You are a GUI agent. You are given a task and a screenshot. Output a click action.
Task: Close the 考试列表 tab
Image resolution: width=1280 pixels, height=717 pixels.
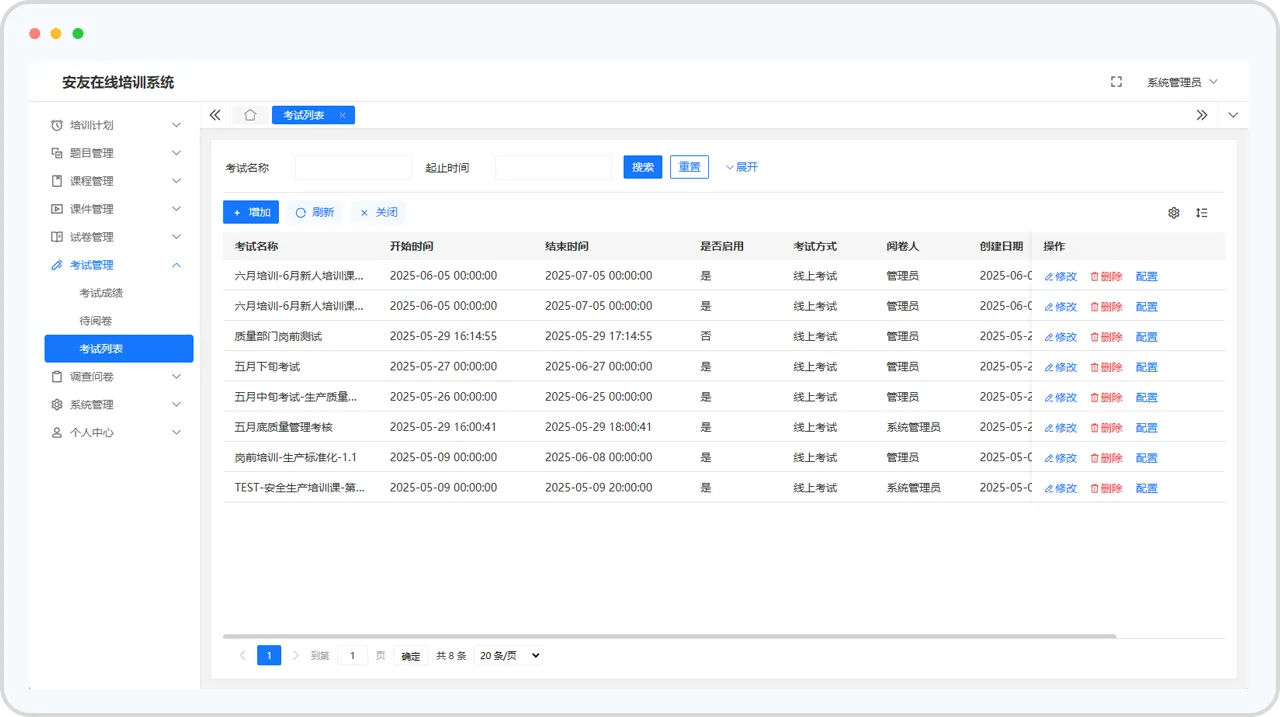click(x=342, y=115)
